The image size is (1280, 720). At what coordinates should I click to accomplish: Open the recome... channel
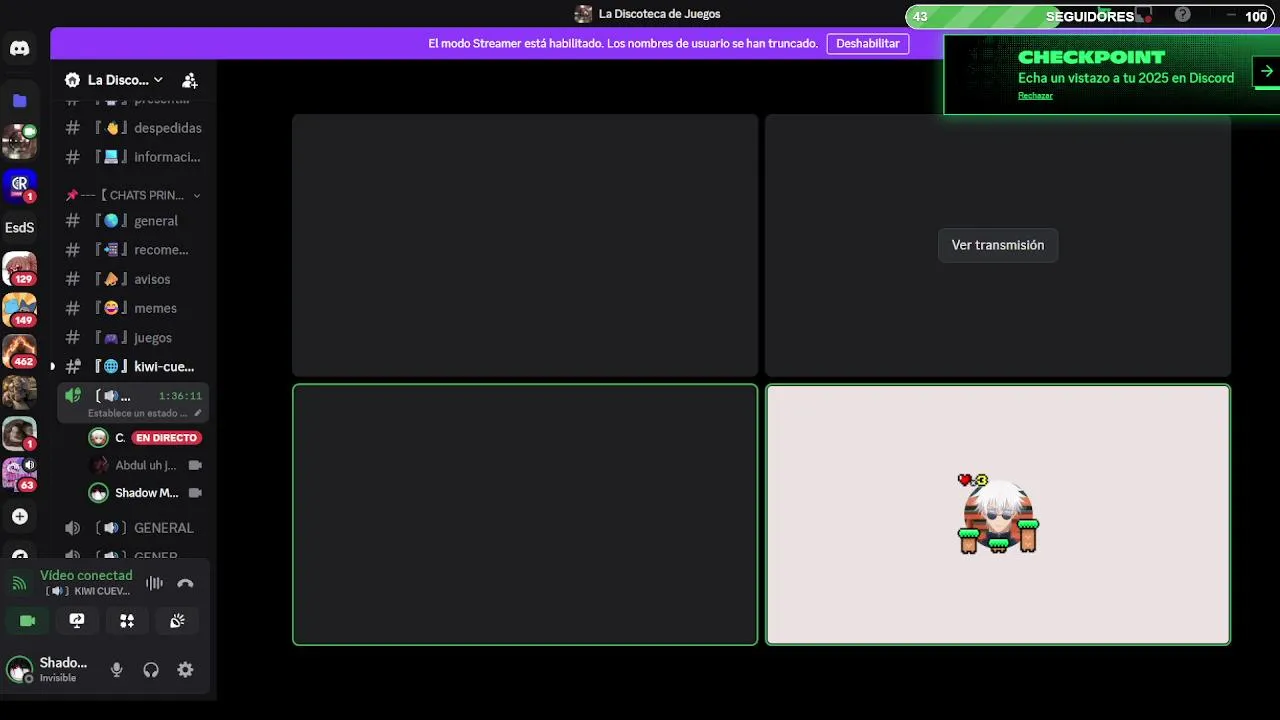(x=133, y=250)
